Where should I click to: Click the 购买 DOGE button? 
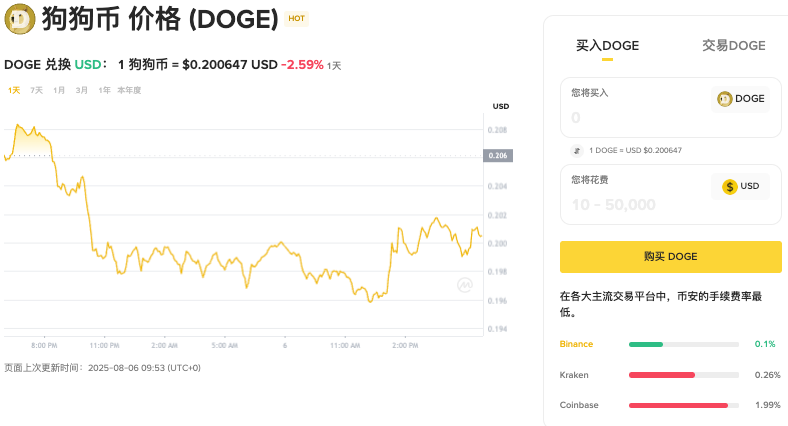(671, 257)
